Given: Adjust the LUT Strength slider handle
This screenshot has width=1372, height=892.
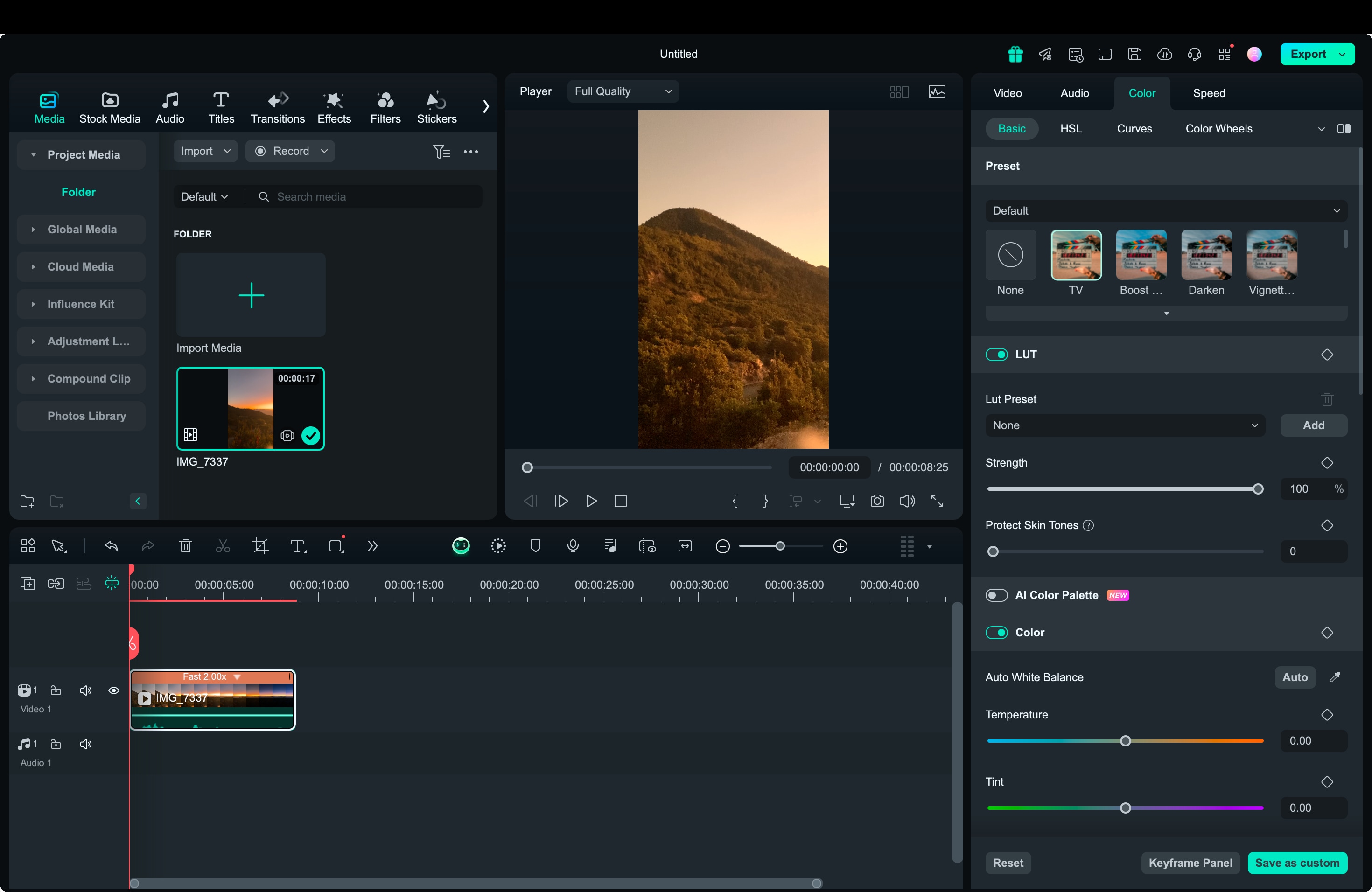Looking at the screenshot, I should (x=1258, y=489).
